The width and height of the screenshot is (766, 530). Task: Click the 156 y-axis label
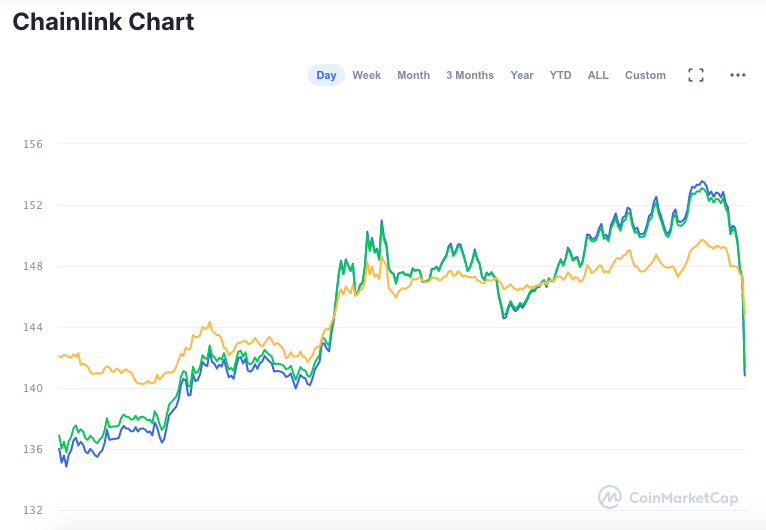33,144
